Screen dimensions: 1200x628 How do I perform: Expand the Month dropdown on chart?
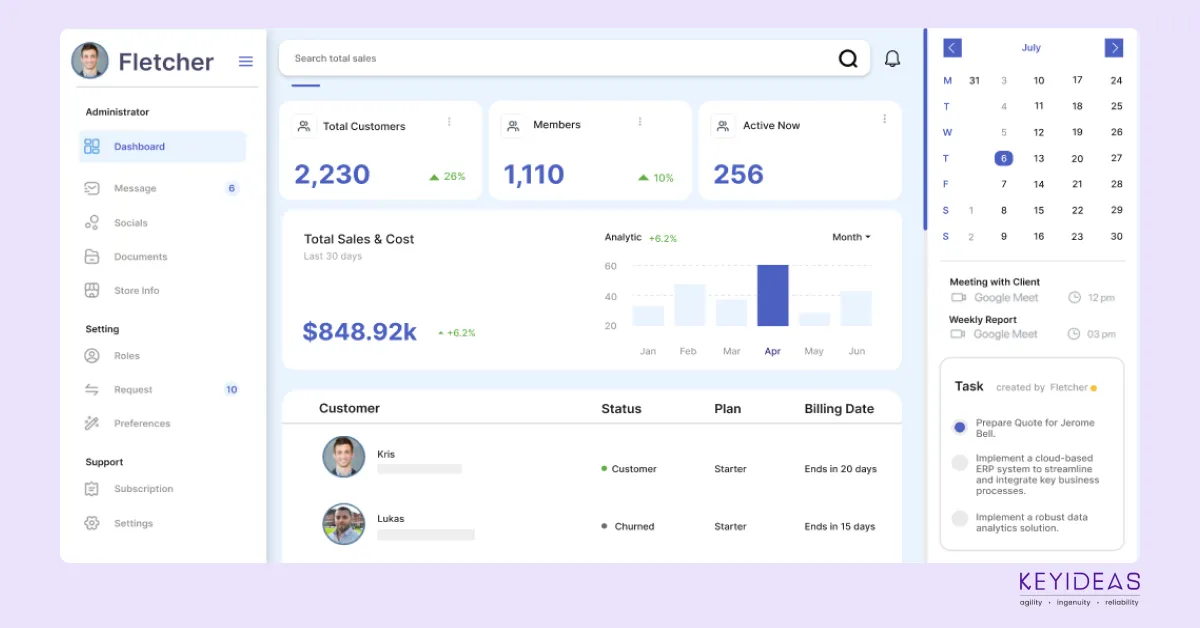tap(851, 237)
